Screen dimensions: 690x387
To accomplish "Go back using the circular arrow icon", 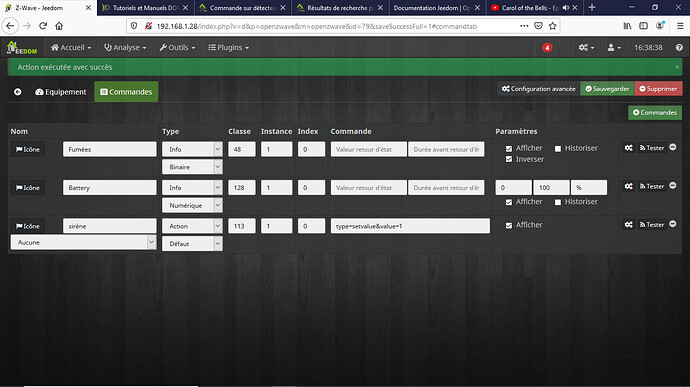I will tap(18, 92).
